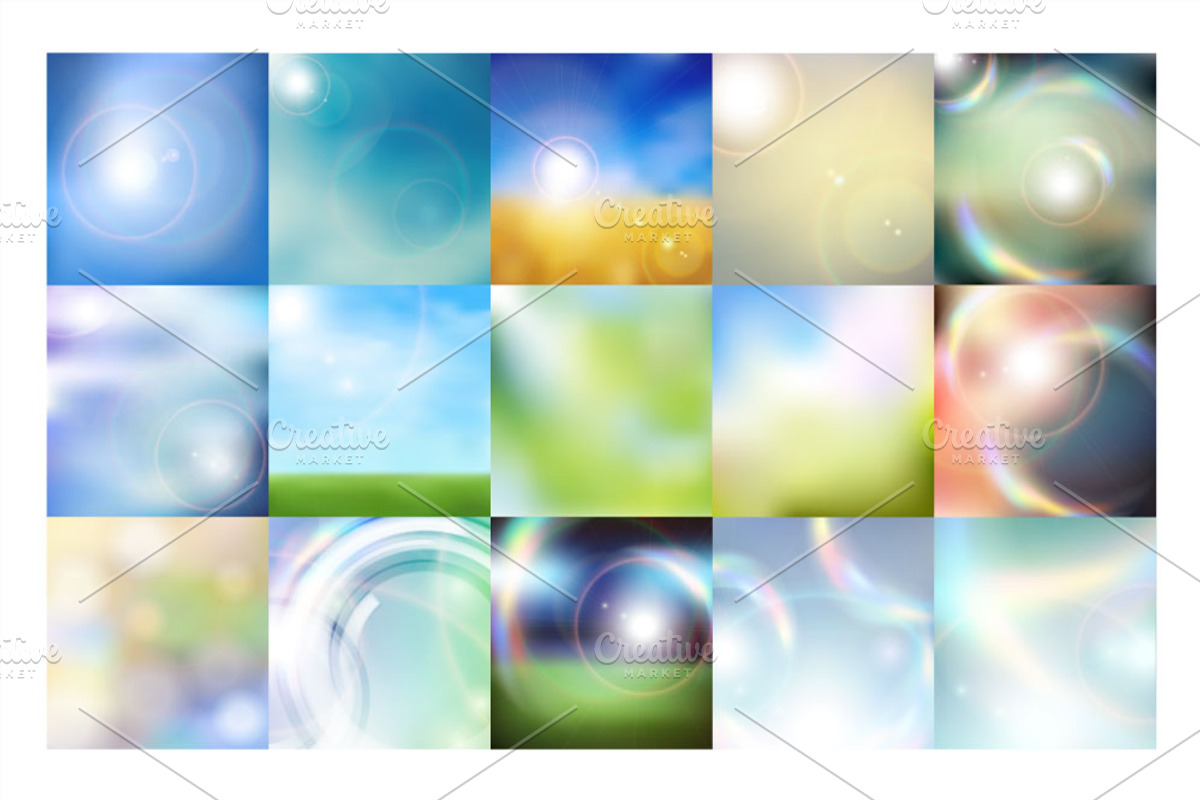Open the teal background with small corner sun

[379, 169]
